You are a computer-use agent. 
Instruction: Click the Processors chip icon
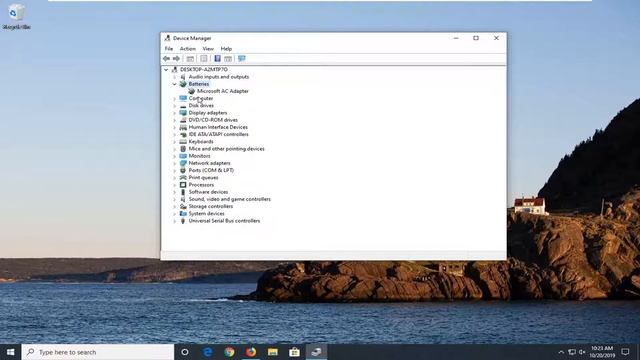click(x=183, y=185)
